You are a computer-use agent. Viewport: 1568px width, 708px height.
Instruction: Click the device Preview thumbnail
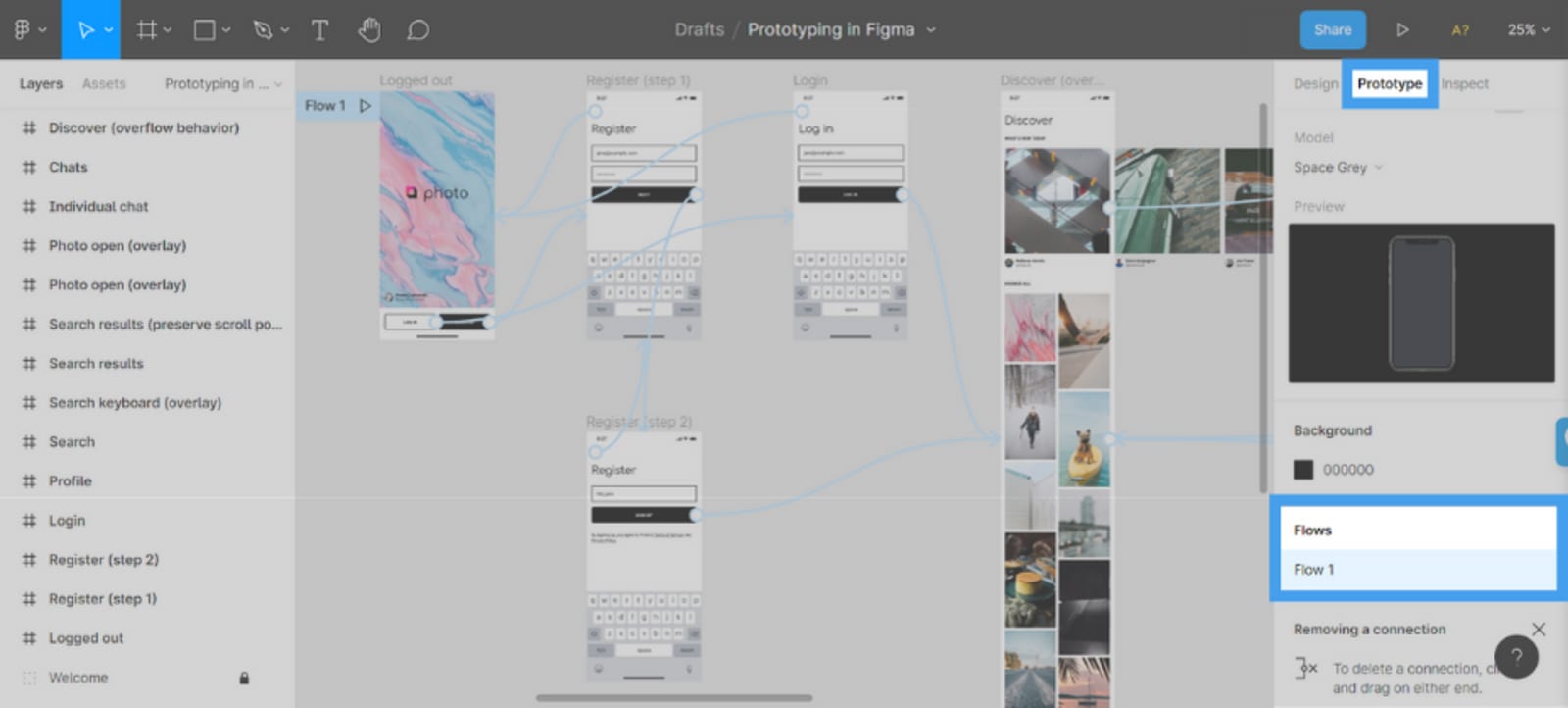pyautogui.click(x=1421, y=303)
